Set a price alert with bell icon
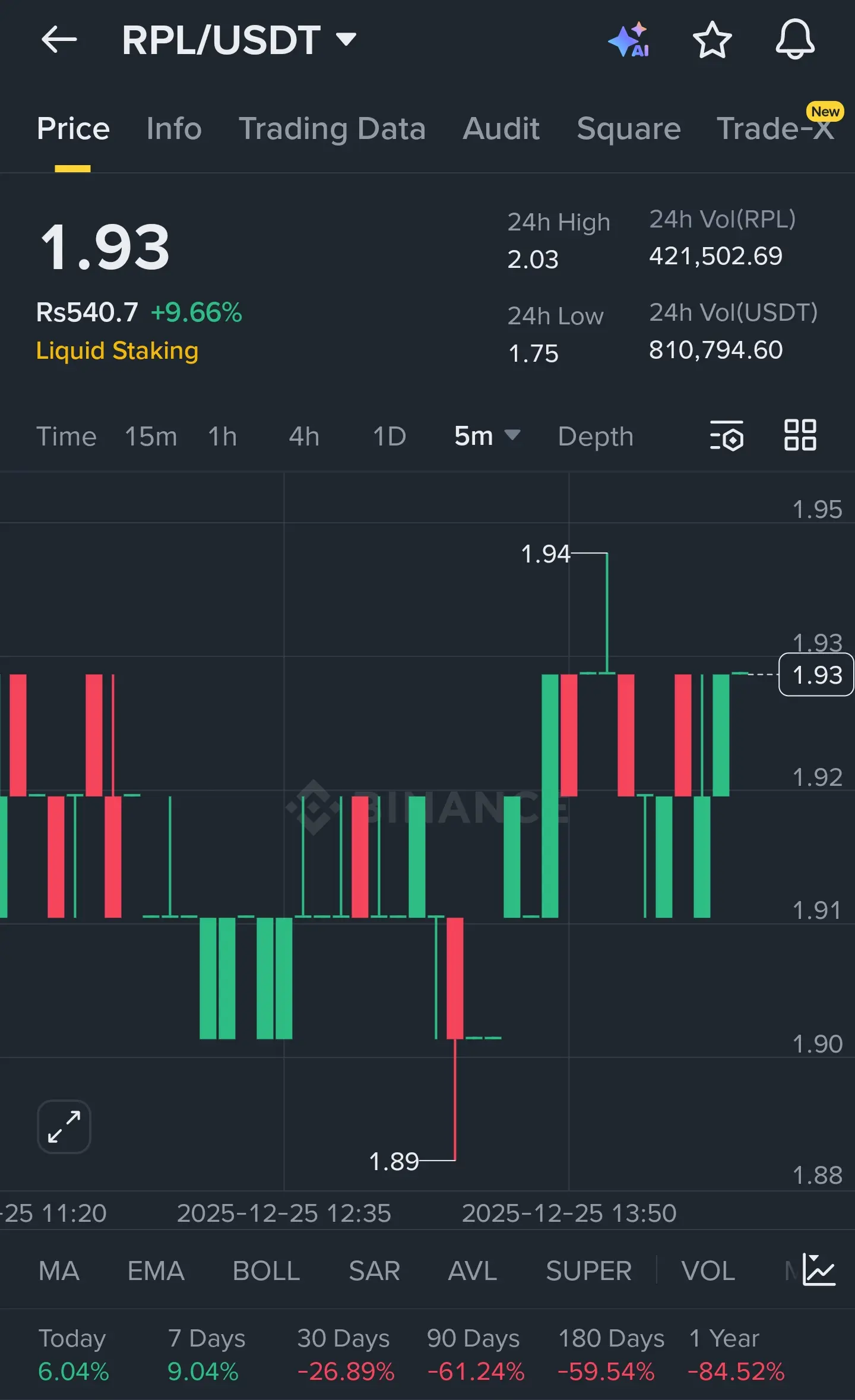 pyautogui.click(x=795, y=39)
